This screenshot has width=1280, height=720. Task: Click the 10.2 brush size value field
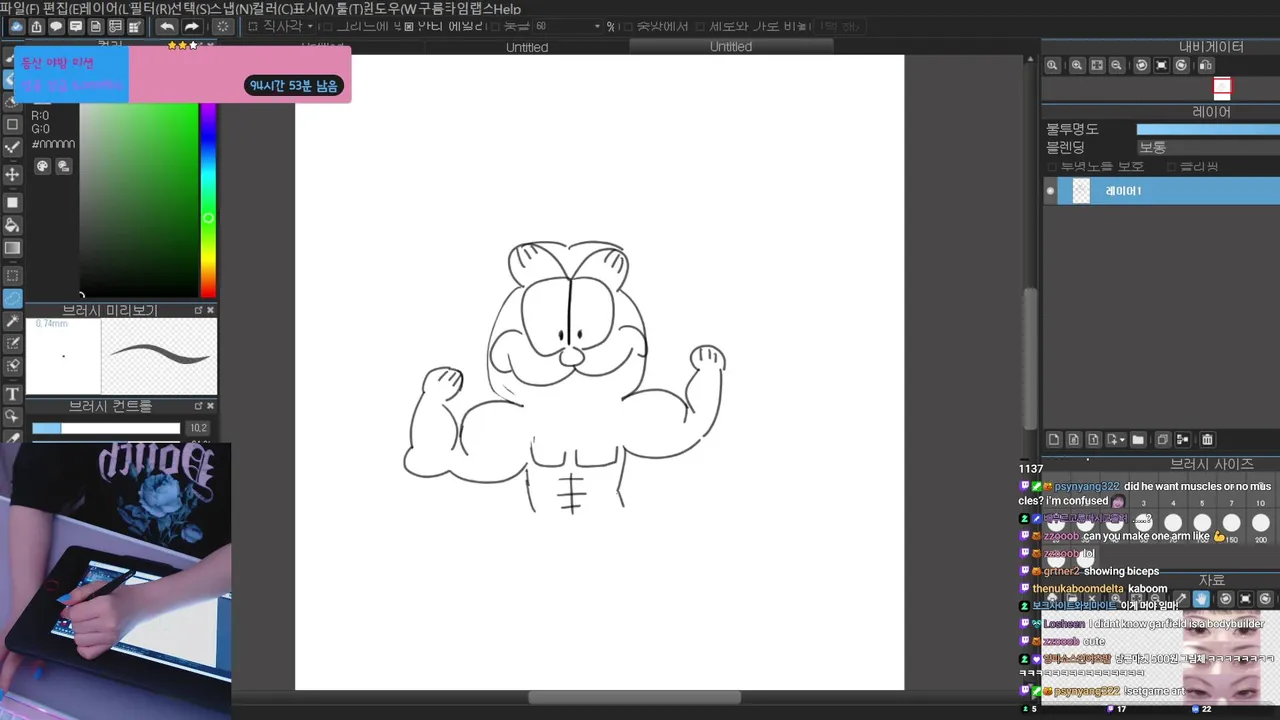[x=199, y=428]
